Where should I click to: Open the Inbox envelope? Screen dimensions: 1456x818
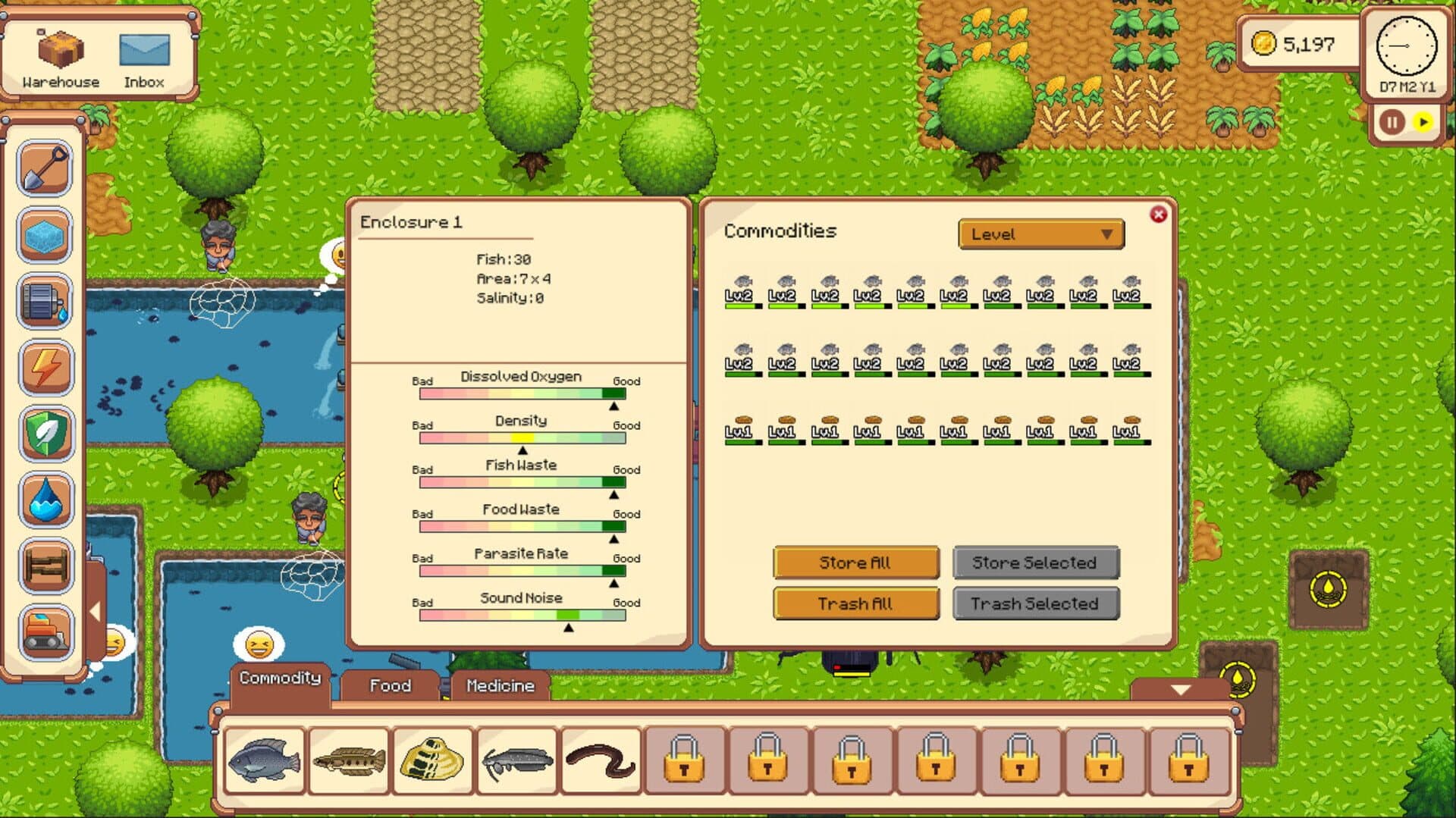[x=144, y=59]
